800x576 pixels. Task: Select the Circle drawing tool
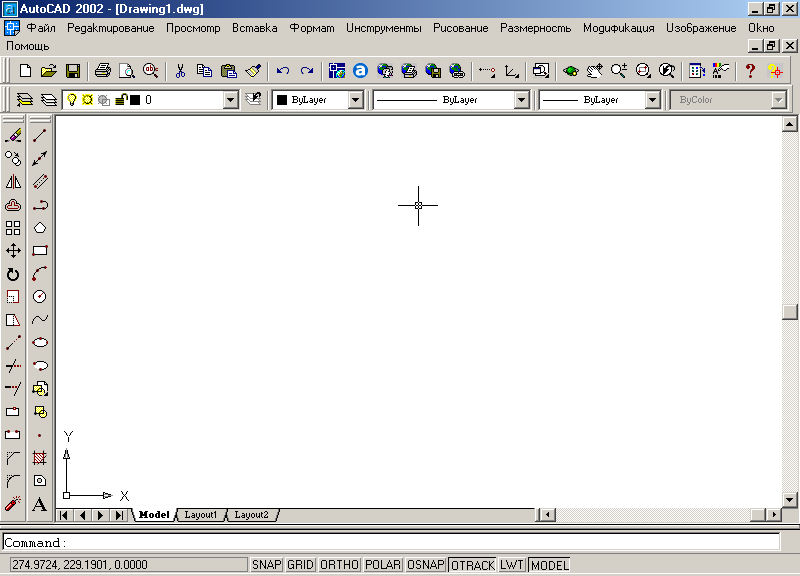(40, 296)
